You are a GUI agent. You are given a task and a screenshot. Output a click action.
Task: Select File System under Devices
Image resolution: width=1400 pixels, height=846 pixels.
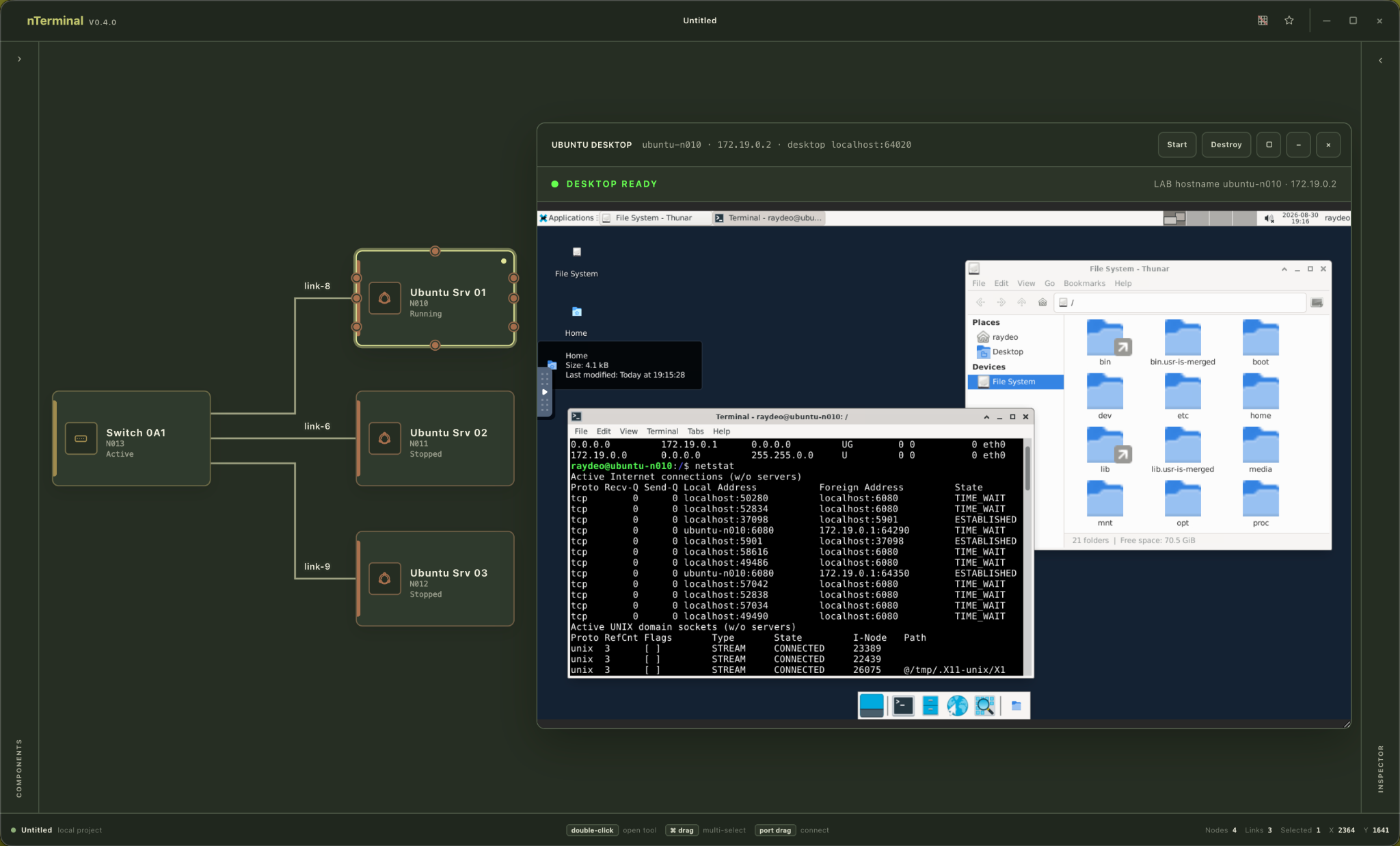(x=1016, y=382)
